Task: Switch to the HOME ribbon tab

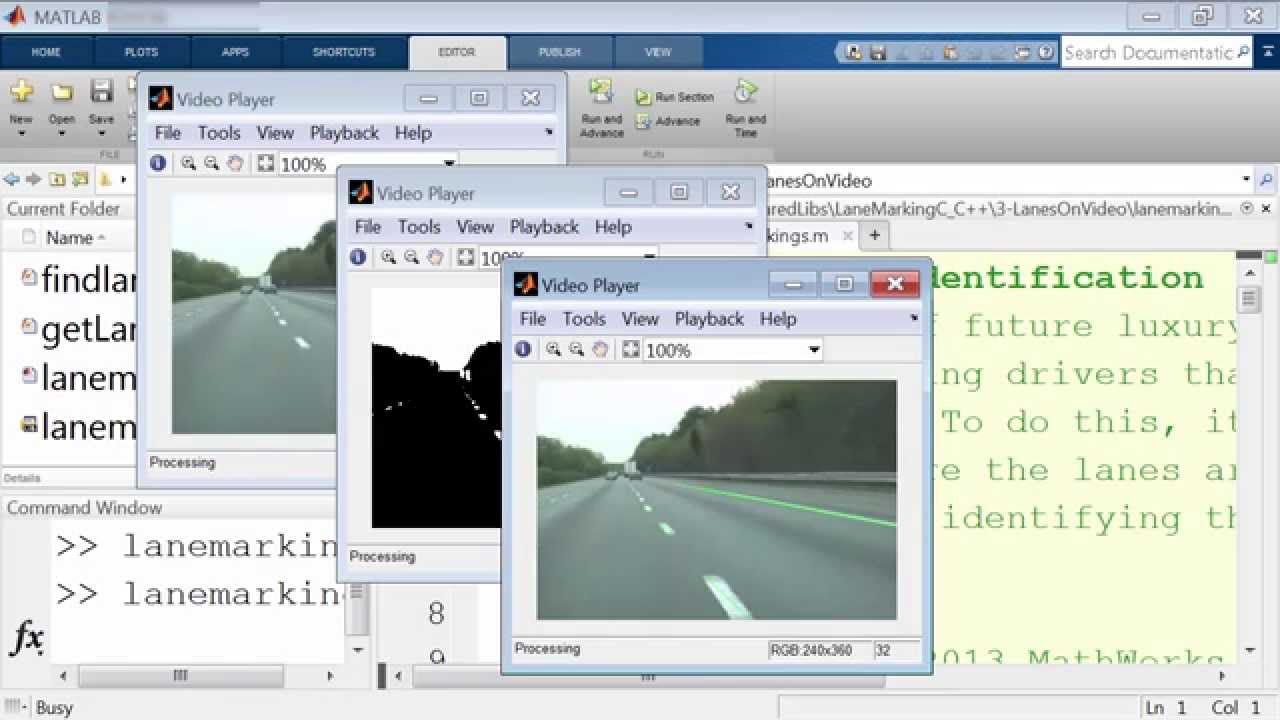Action: (x=46, y=52)
